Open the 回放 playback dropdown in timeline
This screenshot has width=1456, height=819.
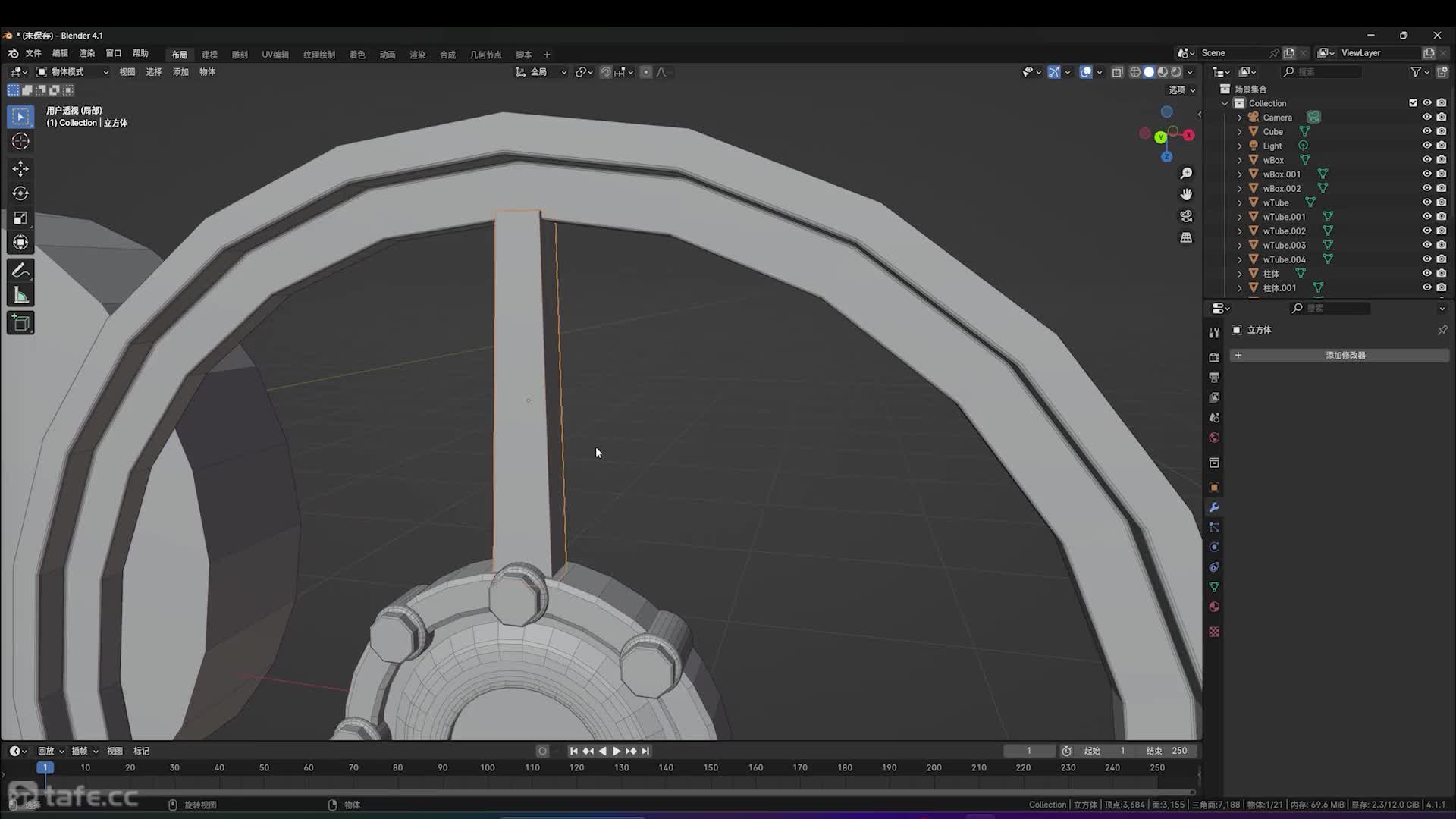coord(51,751)
